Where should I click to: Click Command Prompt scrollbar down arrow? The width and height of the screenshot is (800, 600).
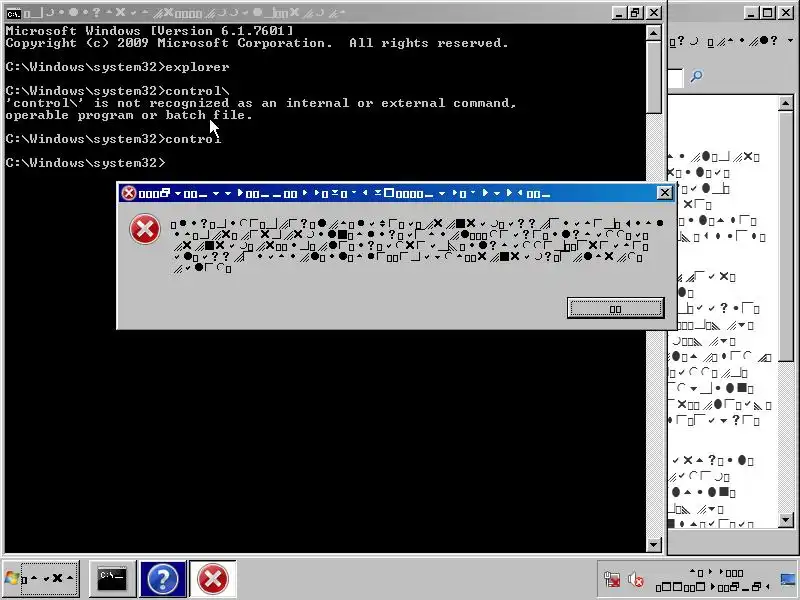(654, 545)
